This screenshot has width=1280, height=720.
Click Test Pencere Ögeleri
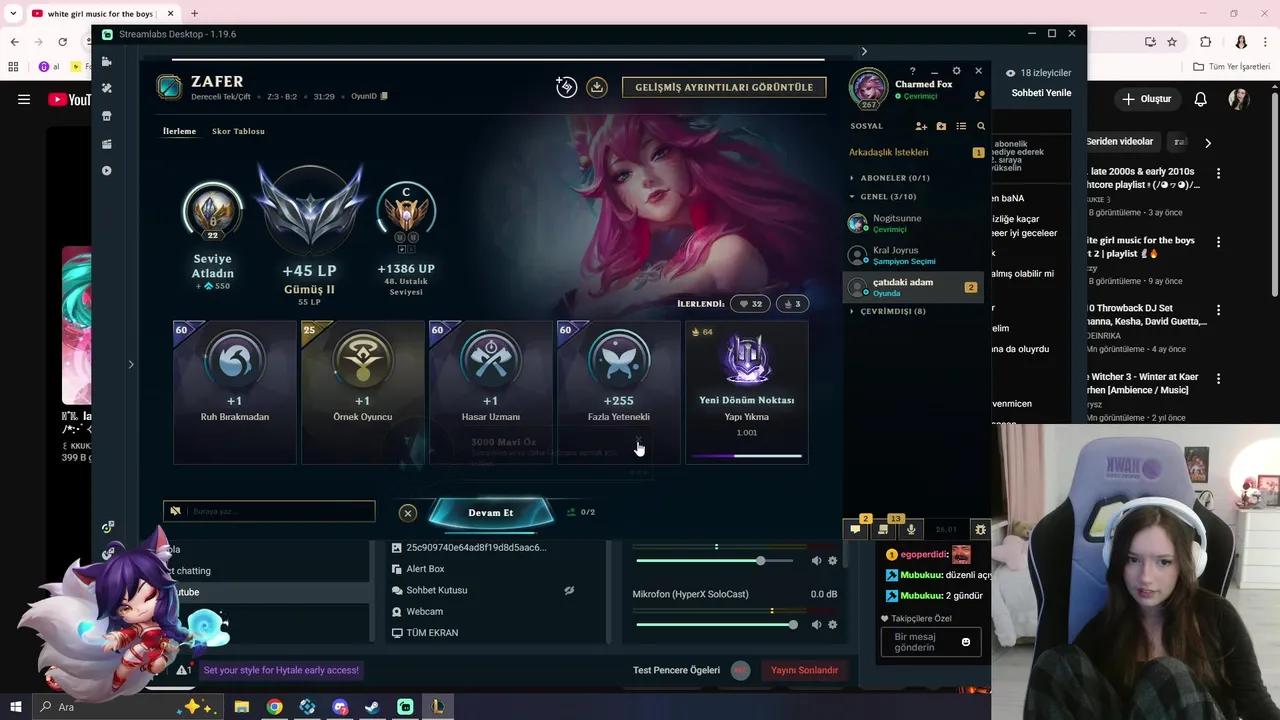tap(676, 670)
